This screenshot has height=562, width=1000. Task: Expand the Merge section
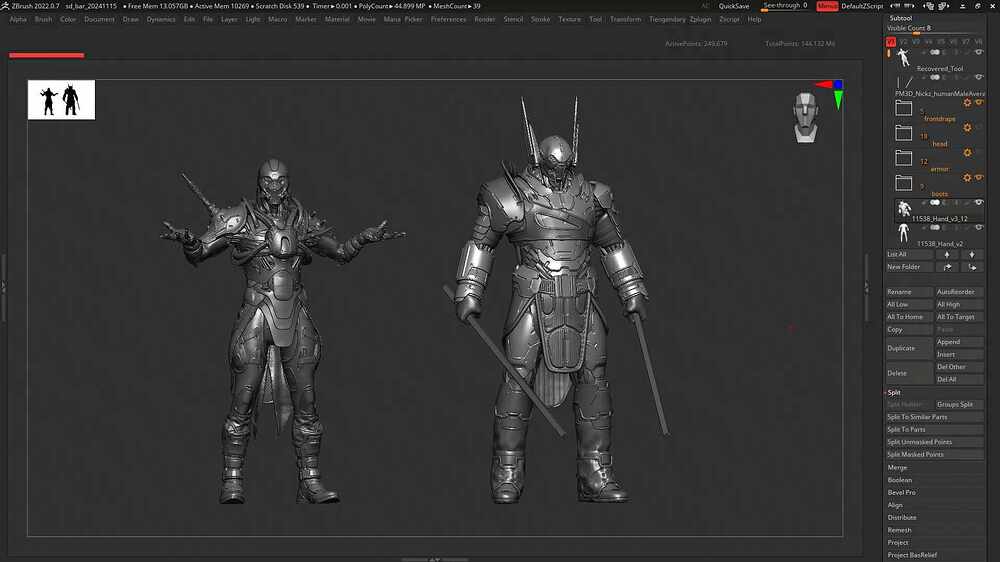tap(897, 468)
